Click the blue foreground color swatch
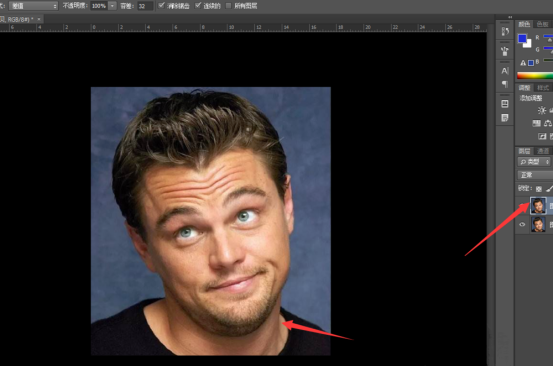 click(522, 38)
